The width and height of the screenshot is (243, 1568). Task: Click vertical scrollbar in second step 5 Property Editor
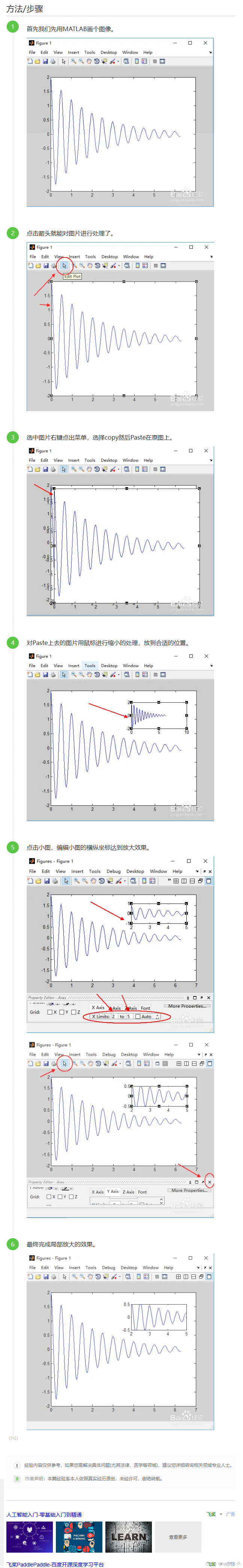pos(161,1200)
